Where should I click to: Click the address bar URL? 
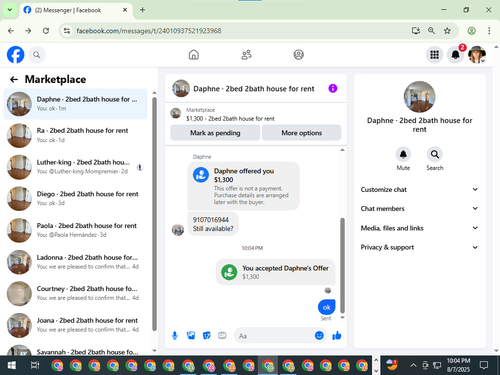tap(149, 31)
